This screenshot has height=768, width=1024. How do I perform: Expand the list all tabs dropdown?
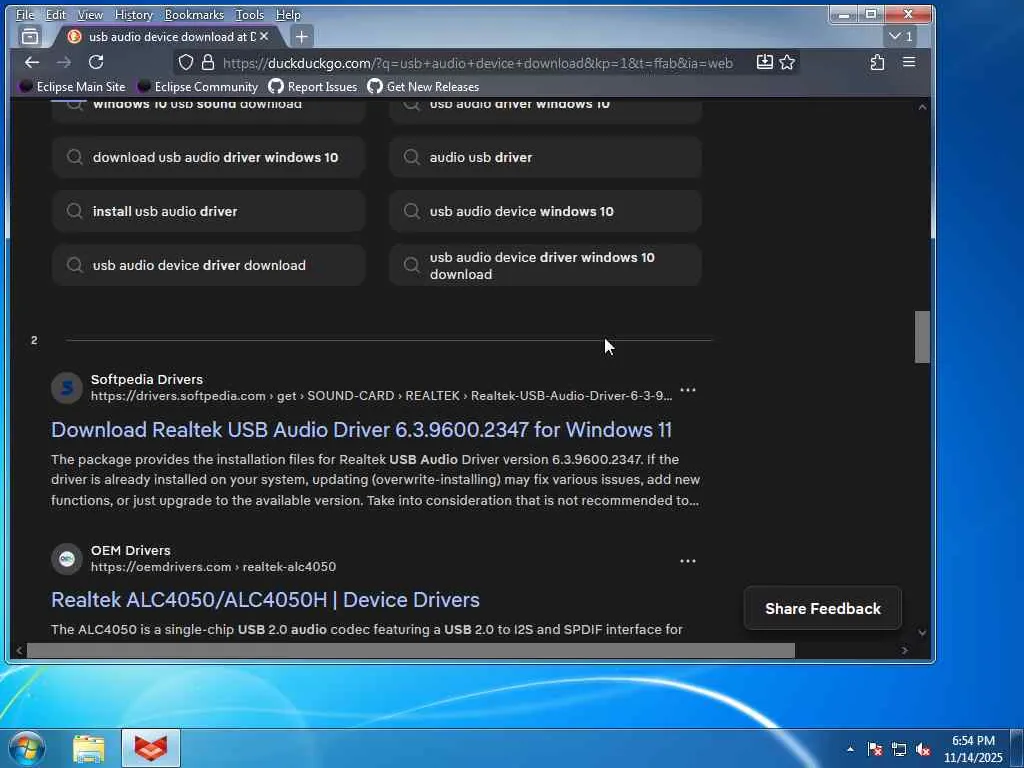[900, 37]
